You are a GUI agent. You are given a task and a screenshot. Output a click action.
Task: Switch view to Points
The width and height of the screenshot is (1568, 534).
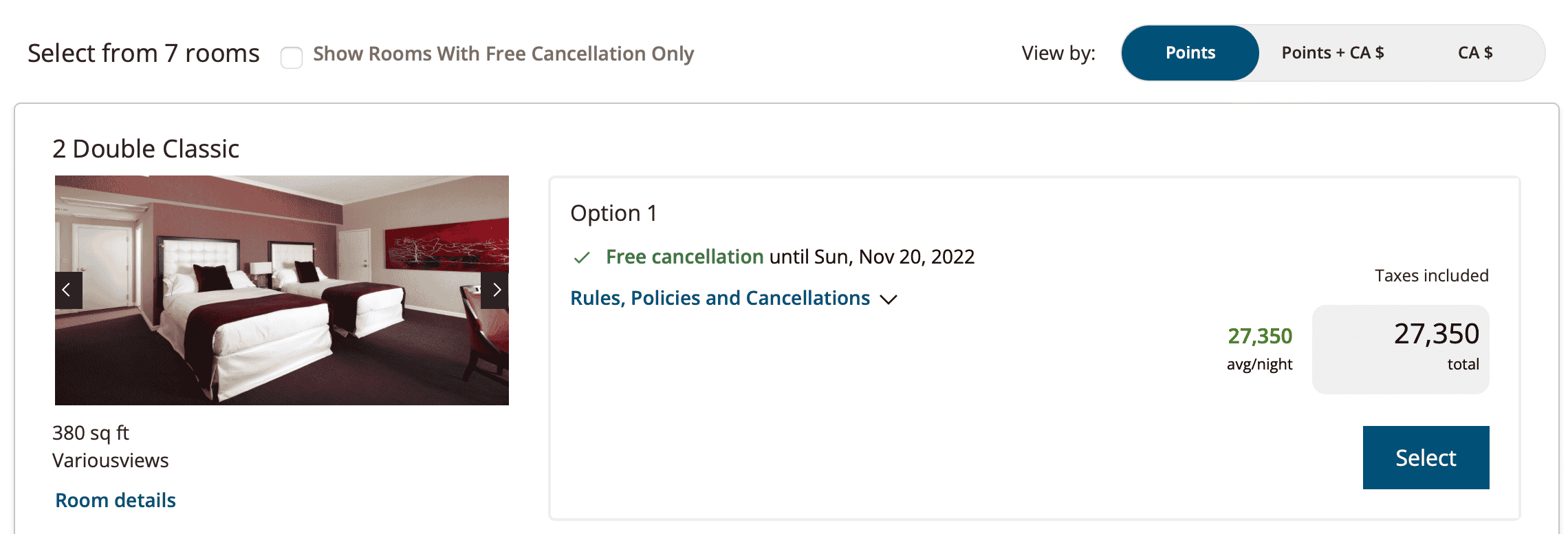[1190, 53]
